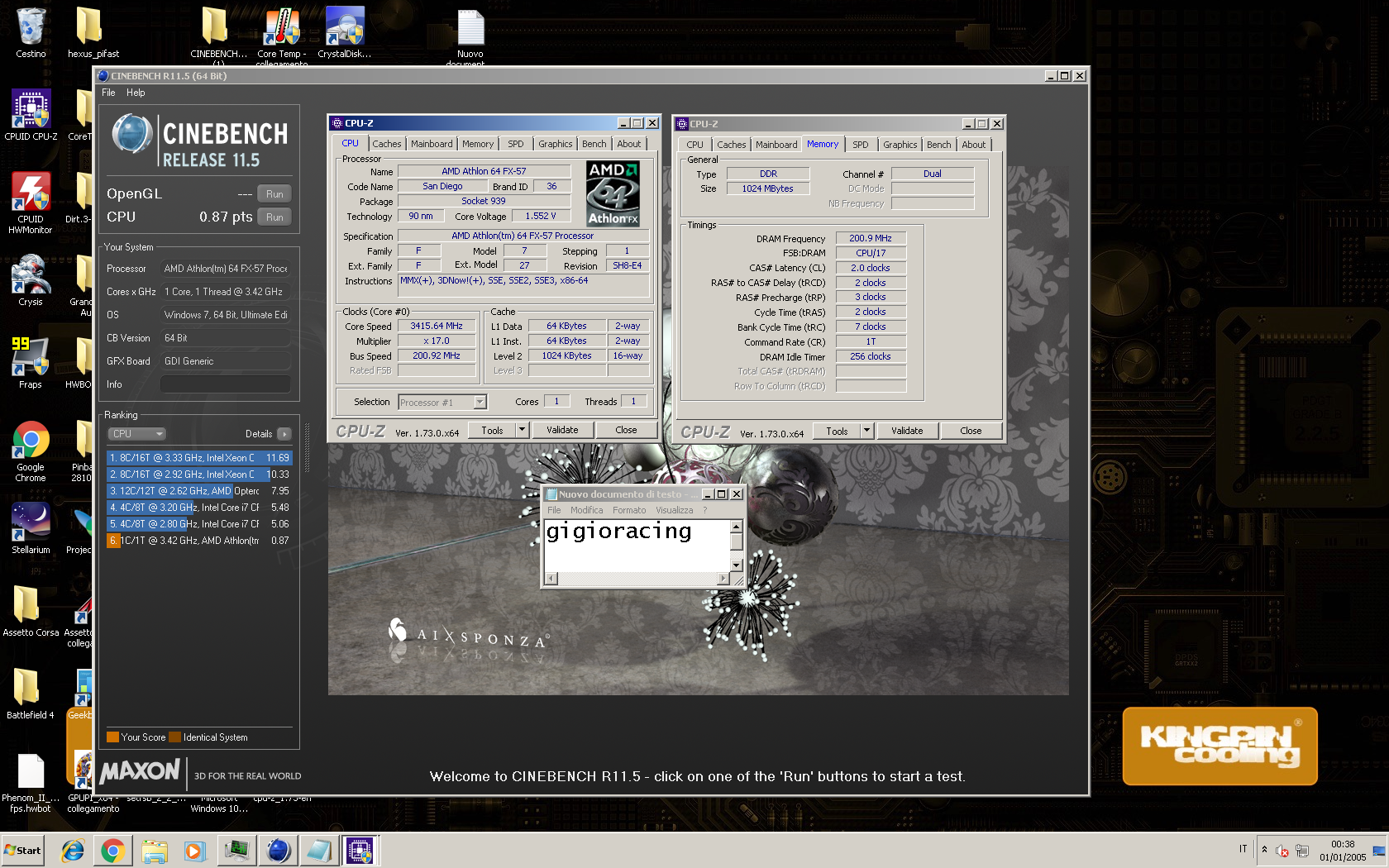The width and height of the screenshot is (1389, 868).
Task: Launch CPUID CPU-Z from the desktop
Action: (x=31, y=114)
